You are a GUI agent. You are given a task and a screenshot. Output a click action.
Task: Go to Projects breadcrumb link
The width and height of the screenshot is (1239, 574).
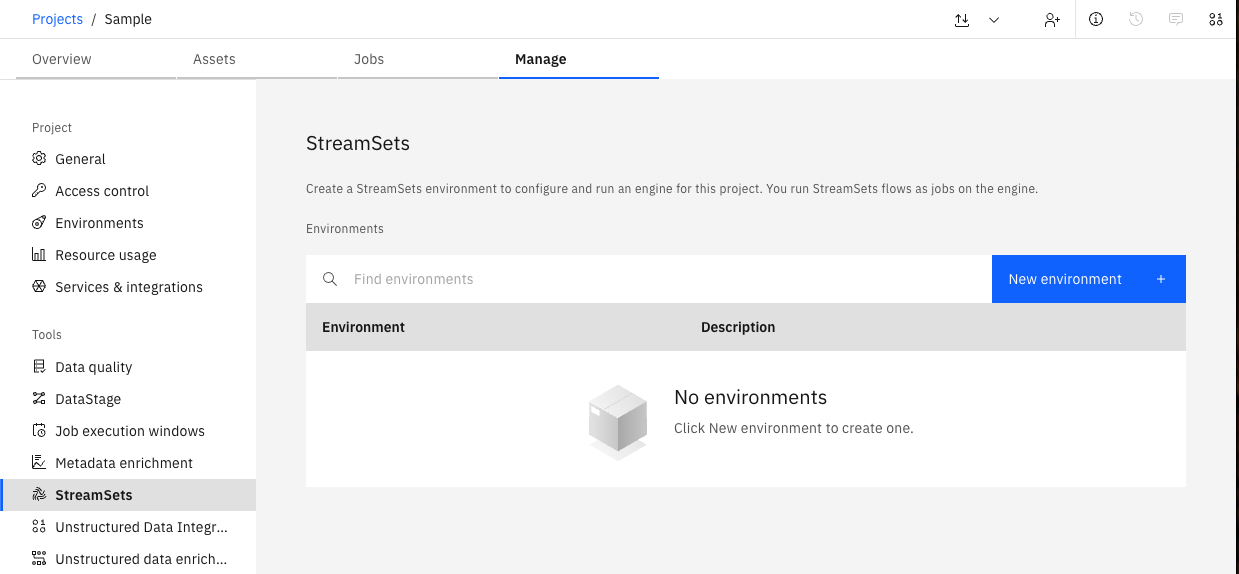click(58, 19)
